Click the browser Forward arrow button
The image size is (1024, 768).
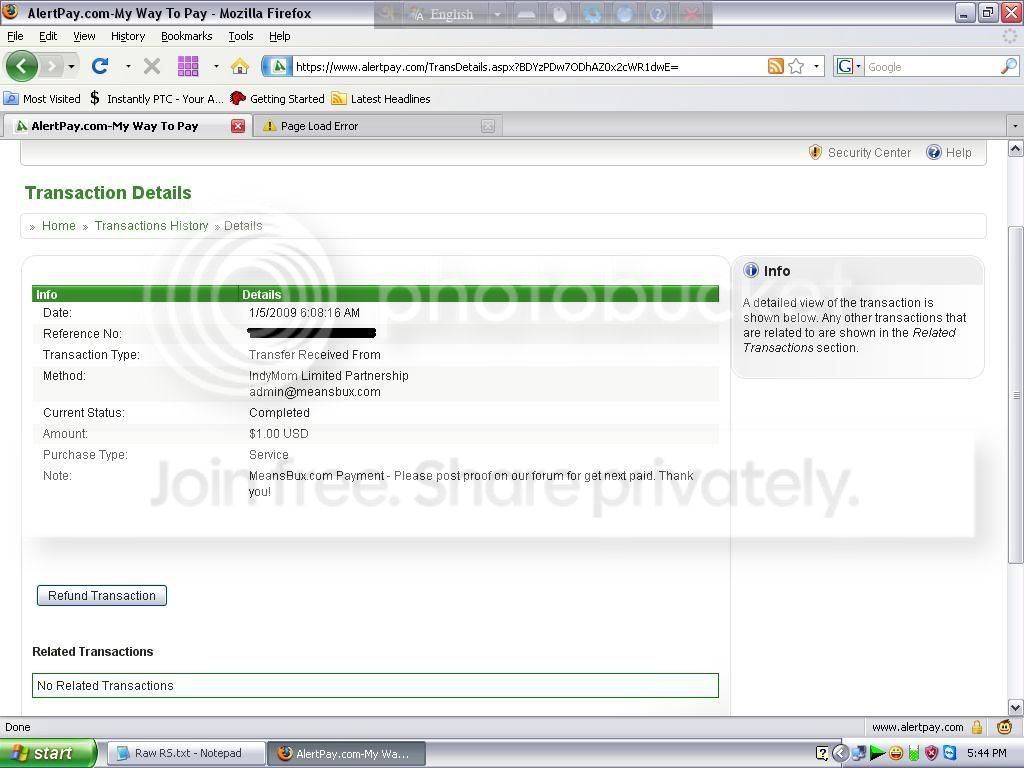51,66
